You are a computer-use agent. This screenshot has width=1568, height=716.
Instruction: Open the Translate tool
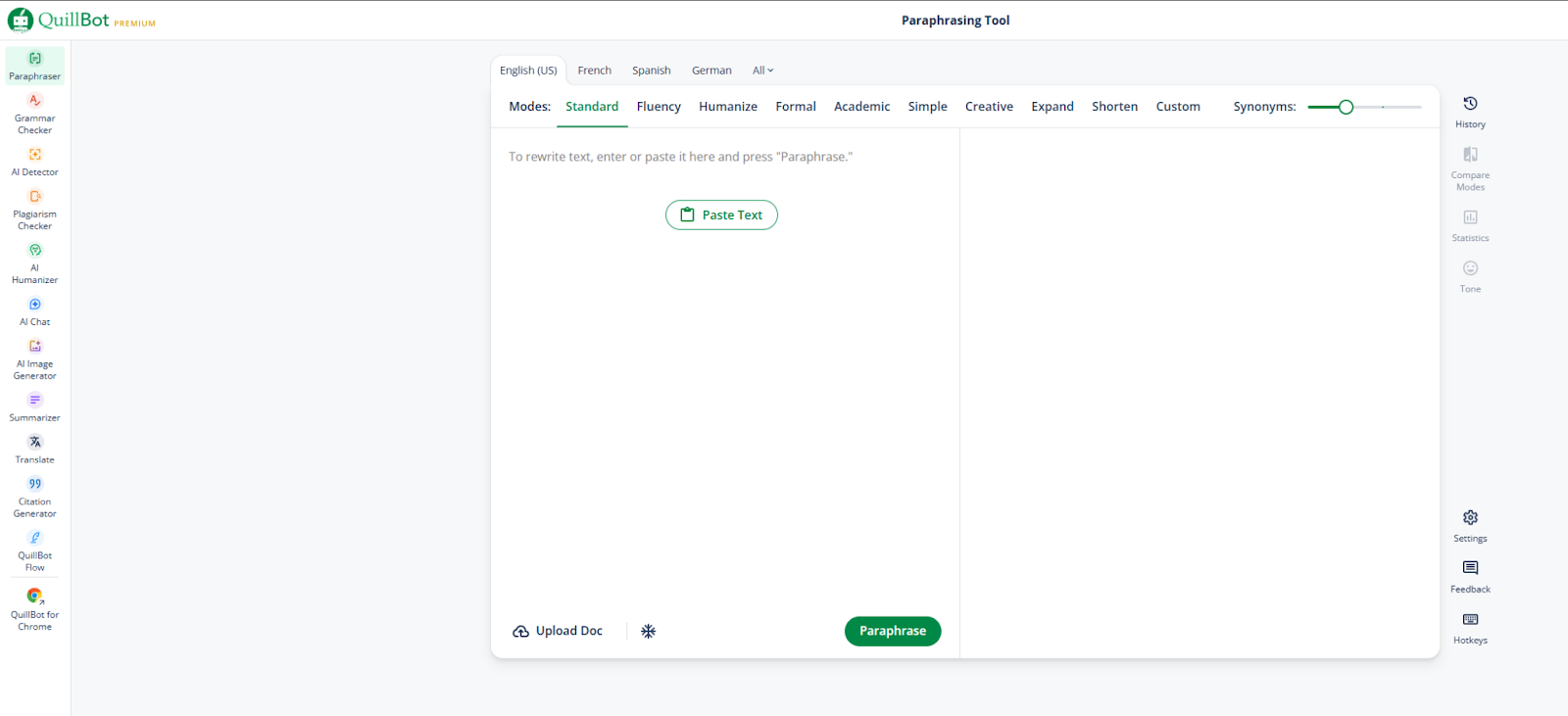(x=34, y=449)
